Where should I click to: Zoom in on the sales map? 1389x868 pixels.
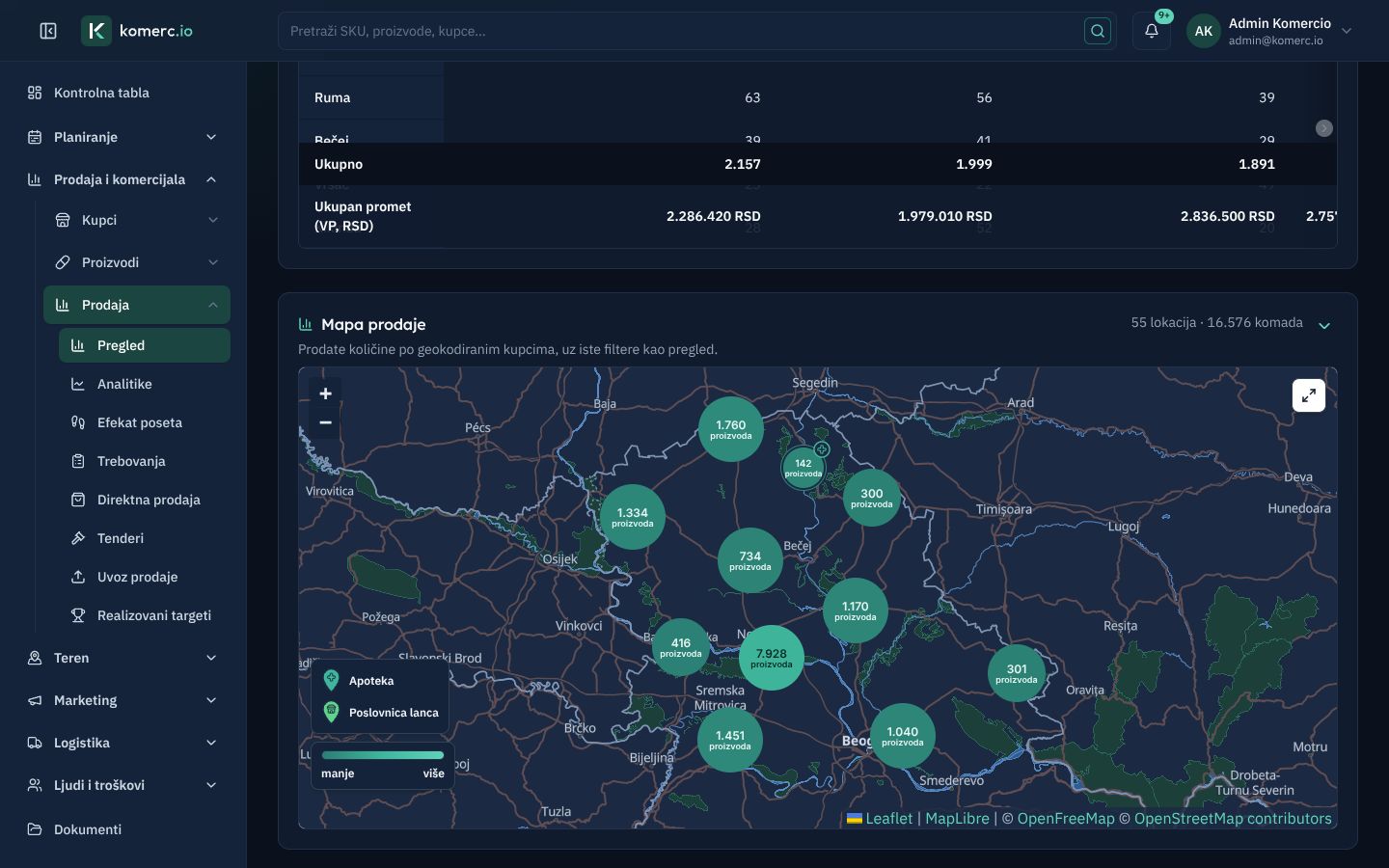pyautogui.click(x=325, y=393)
